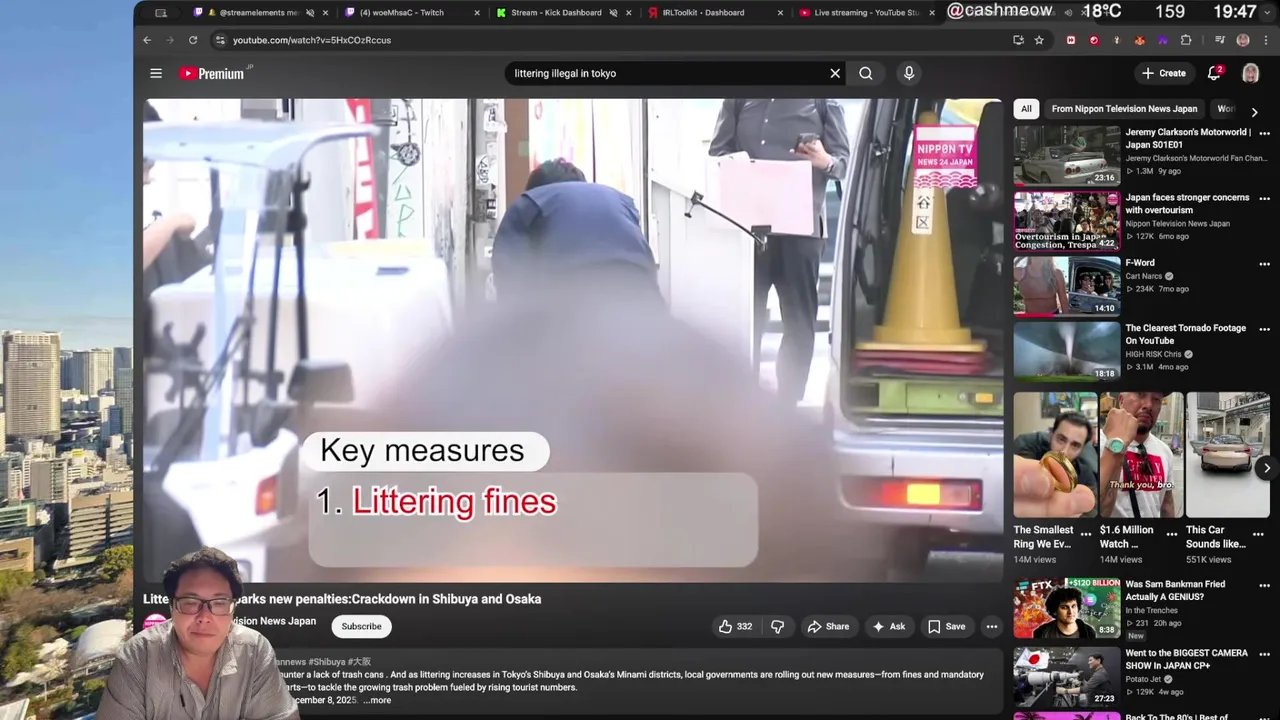Open options for Sam Bankman Fried video
The image size is (1280, 720).
[x=1265, y=586]
